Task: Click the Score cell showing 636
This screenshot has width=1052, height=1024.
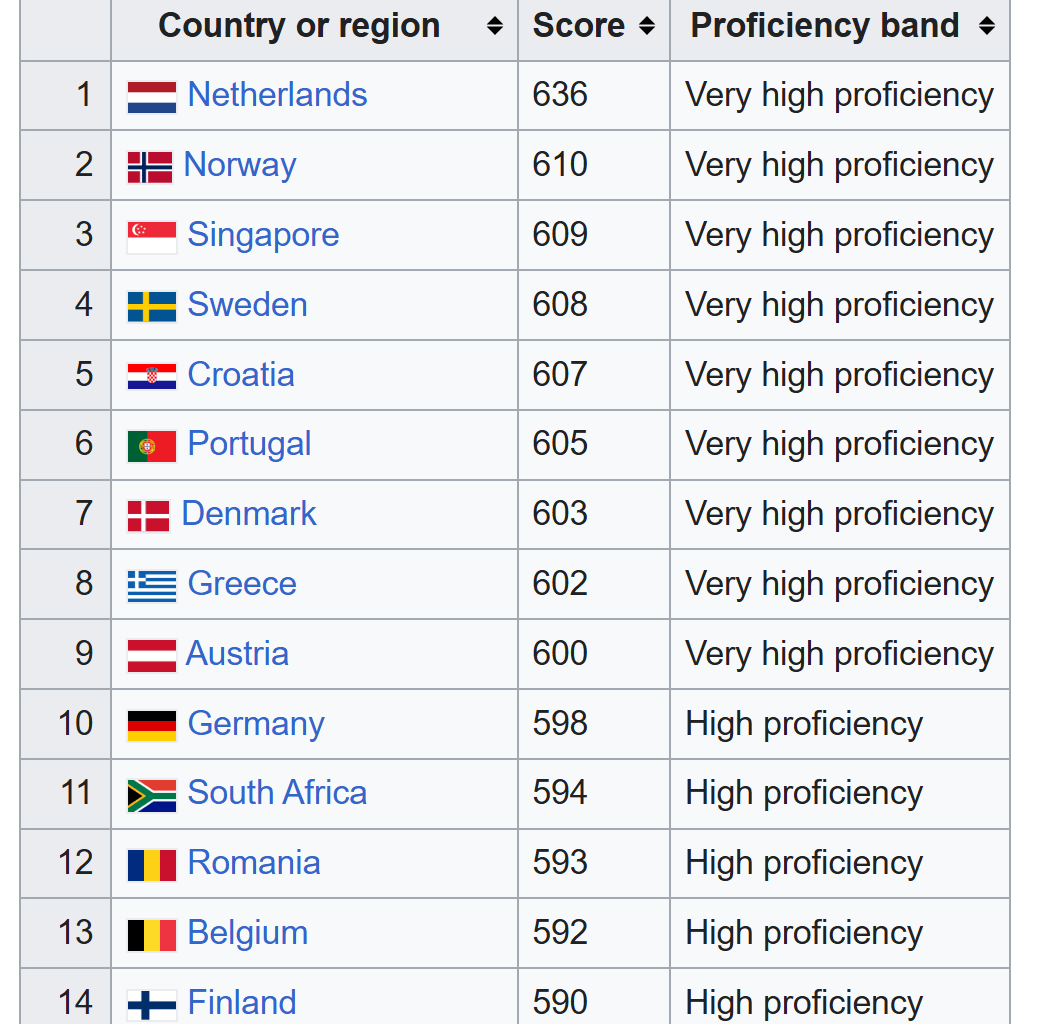Action: pos(561,95)
